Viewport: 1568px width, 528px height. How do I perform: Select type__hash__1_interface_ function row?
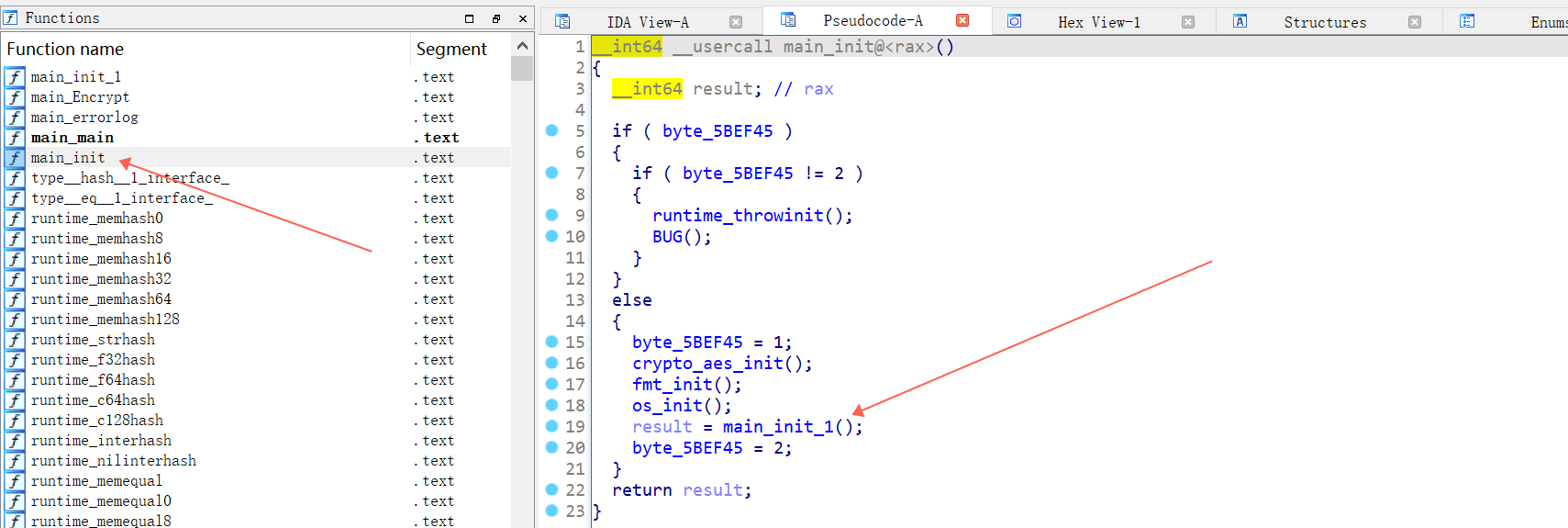tap(256, 178)
